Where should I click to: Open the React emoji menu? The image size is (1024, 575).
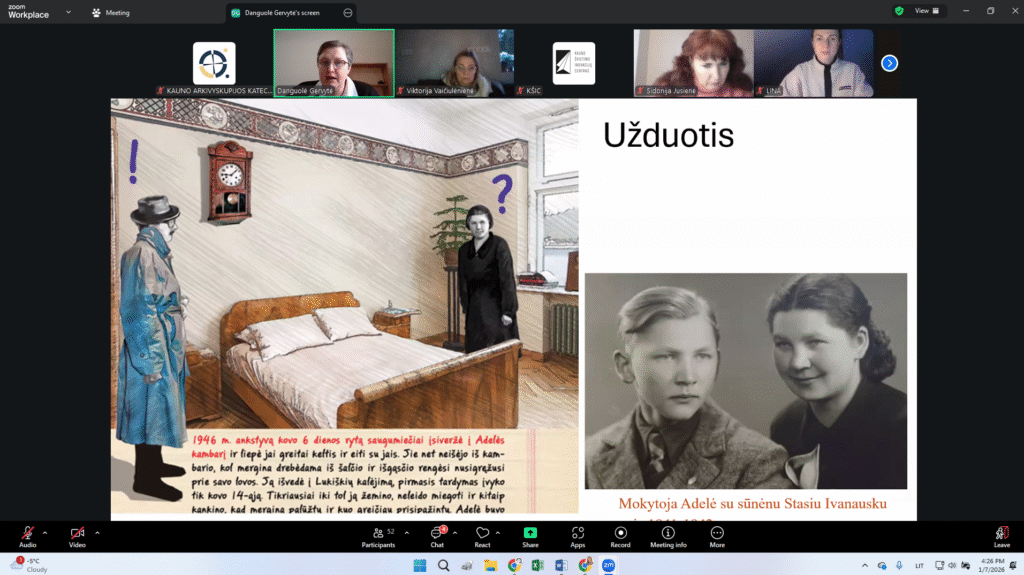(482, 536)
